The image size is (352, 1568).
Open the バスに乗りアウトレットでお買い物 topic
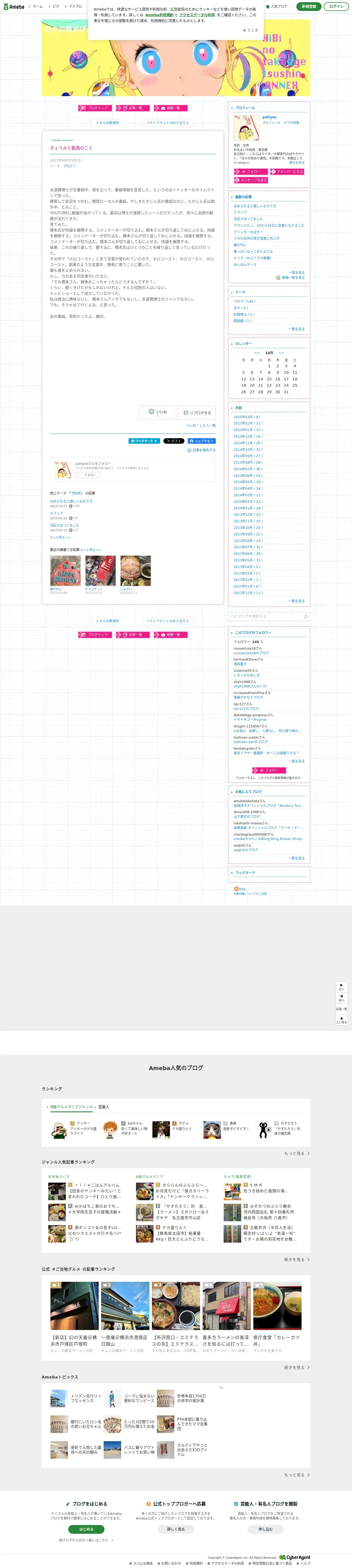pos(130,1450)
